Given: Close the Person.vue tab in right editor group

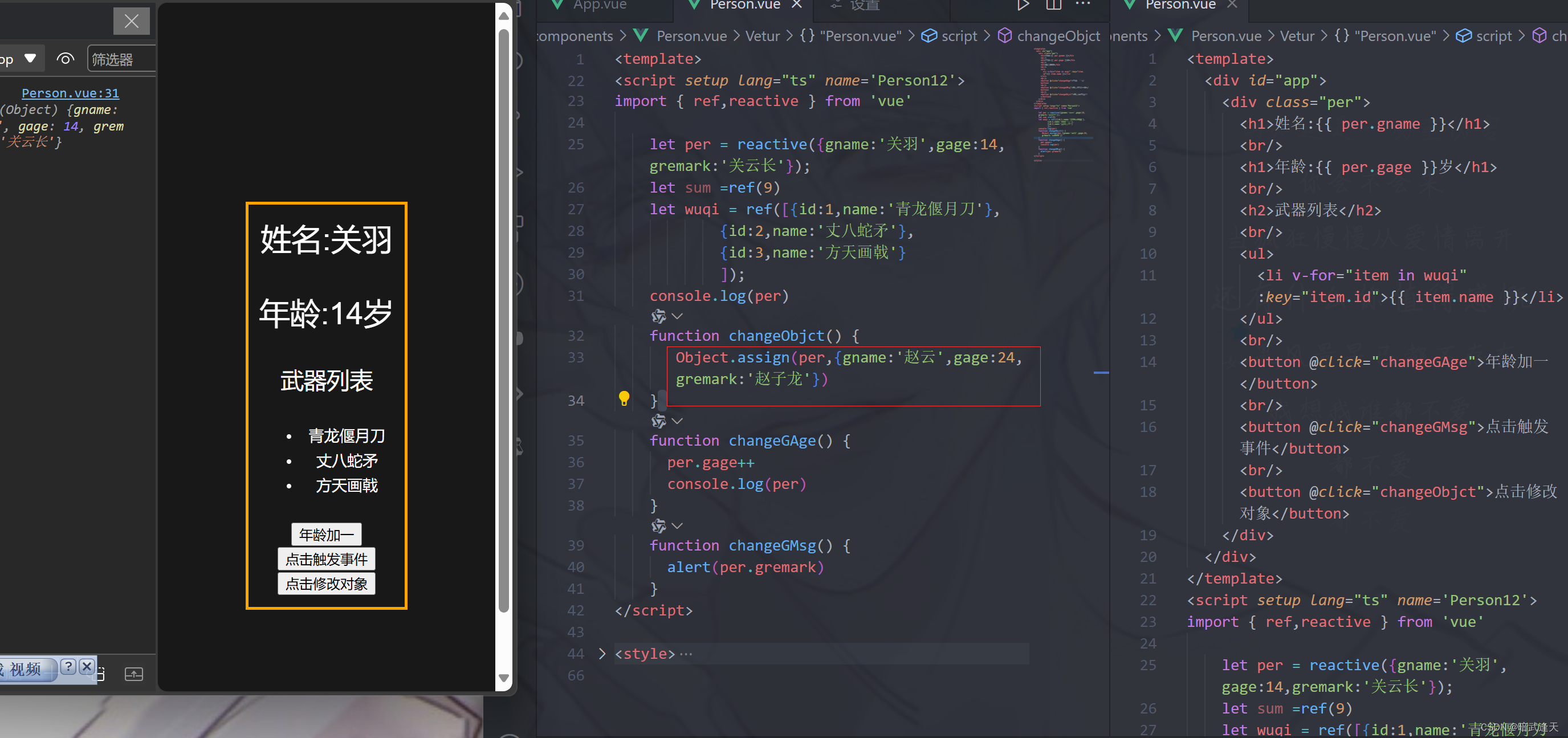Looking at the screenshot, I should tap(1232, 4).
